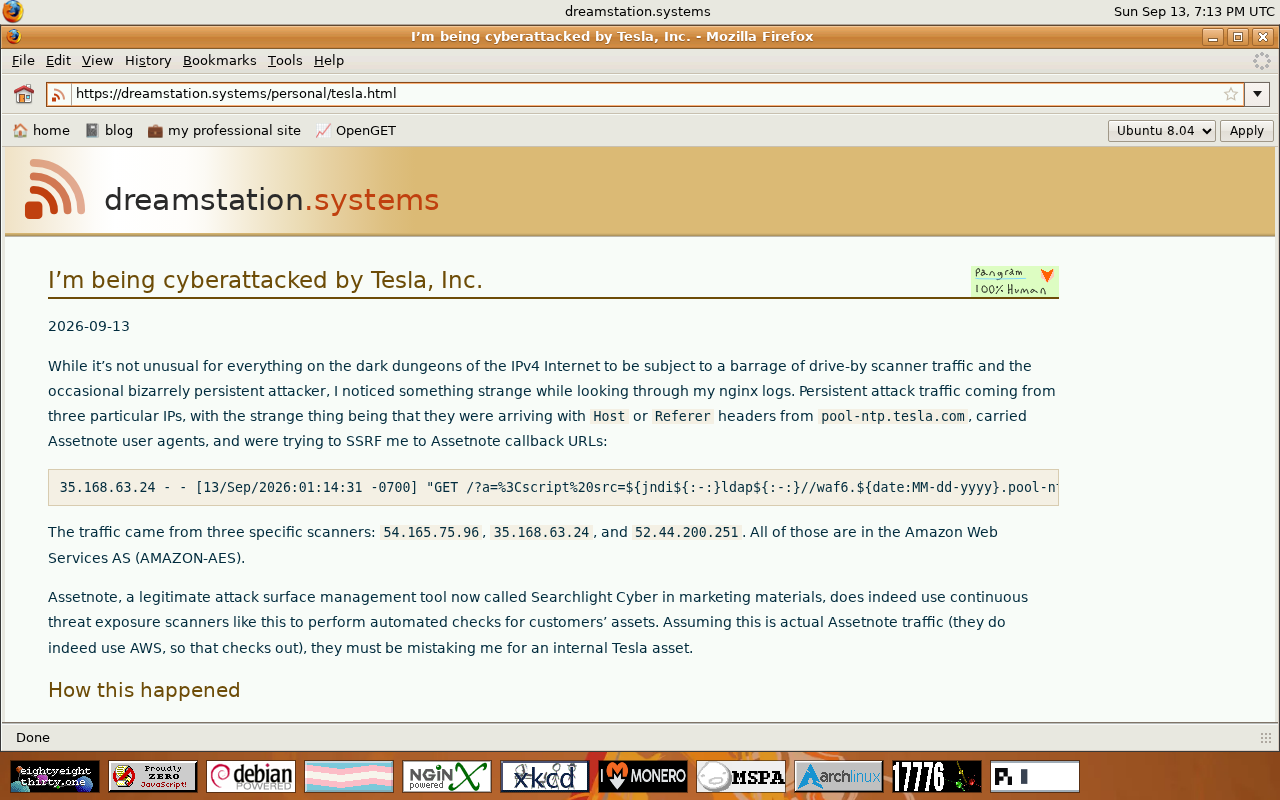Click the Firefox logo in the top panel

coord(12,12)
